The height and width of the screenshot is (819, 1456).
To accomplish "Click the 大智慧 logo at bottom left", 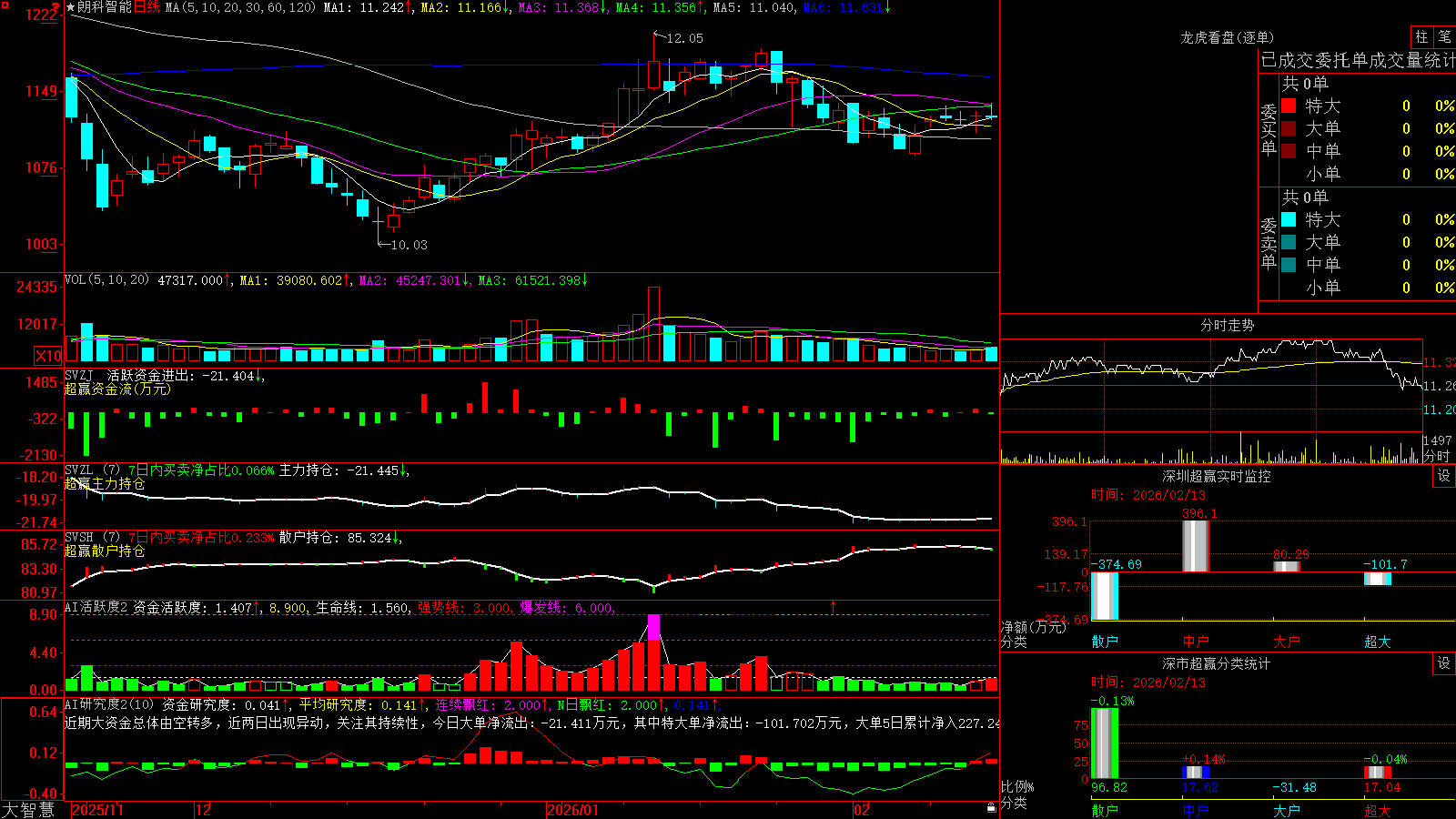I will point(28,810).
